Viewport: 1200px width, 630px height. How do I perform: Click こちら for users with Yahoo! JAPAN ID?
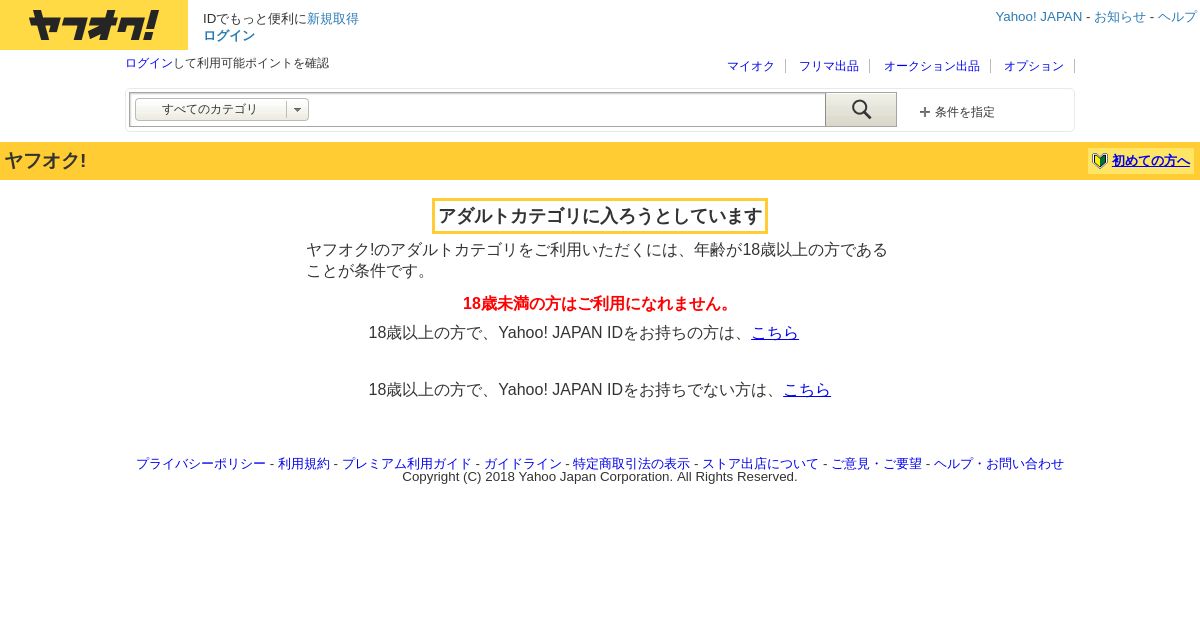pos(775,333)
